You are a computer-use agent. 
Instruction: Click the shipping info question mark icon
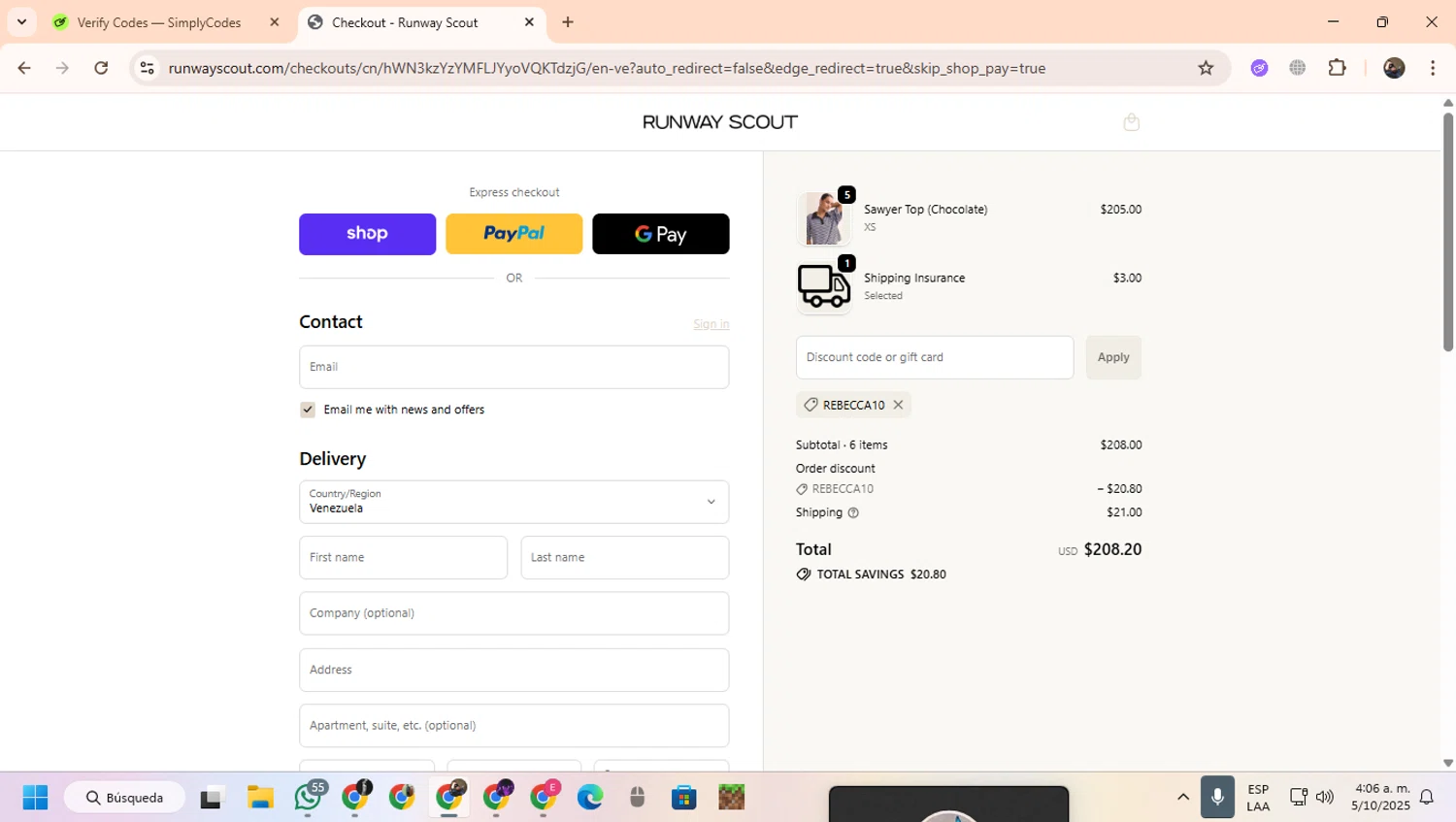click(853, 512)
